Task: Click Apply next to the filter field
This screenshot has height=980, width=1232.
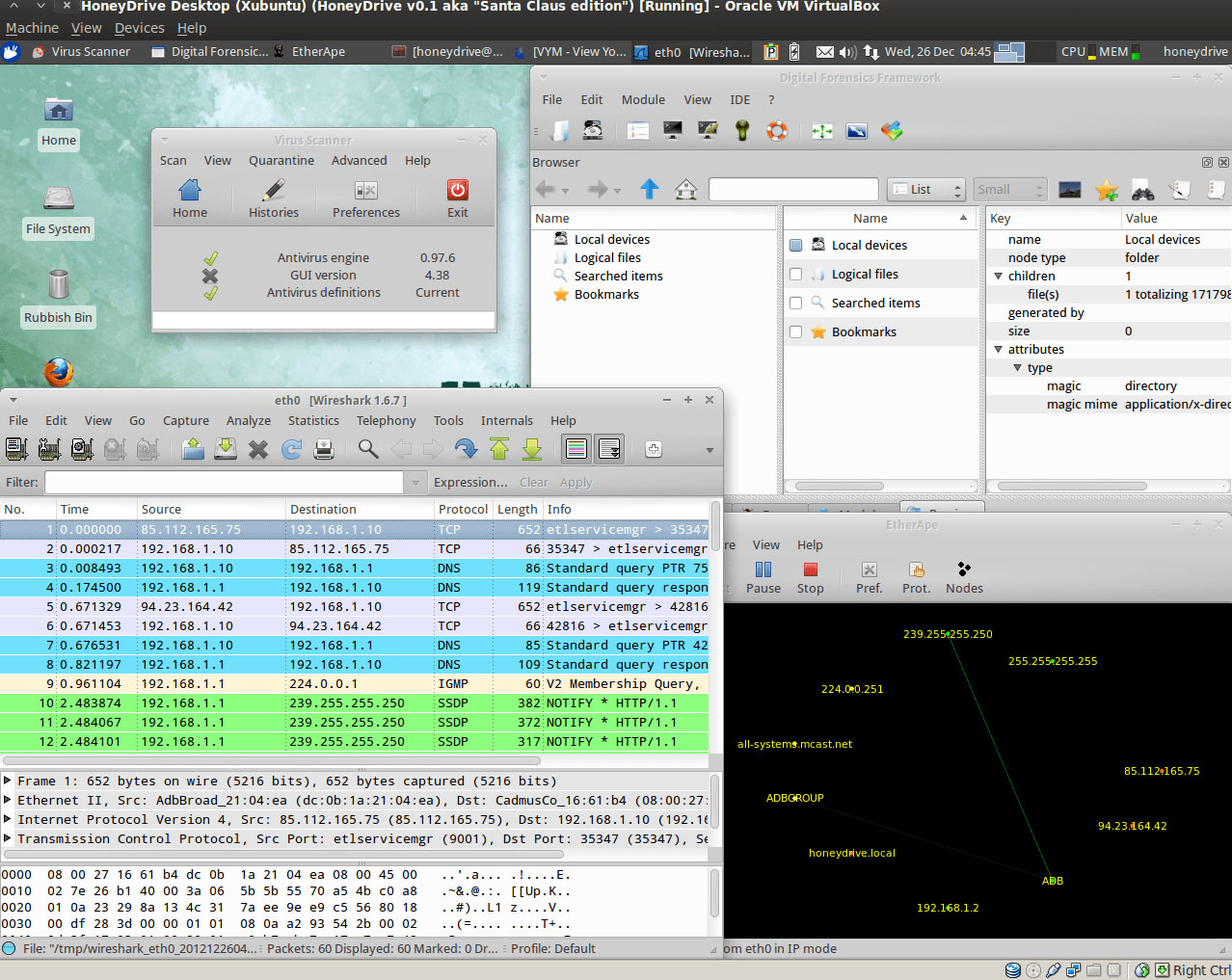Action: (576, 482)
